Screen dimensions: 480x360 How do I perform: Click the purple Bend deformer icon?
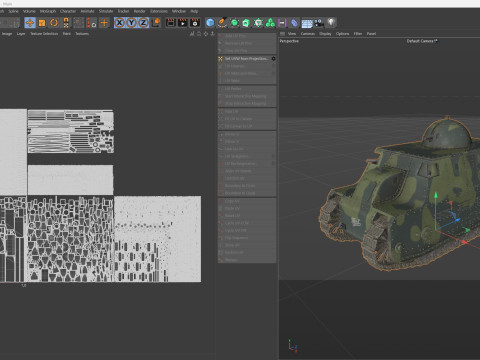294,23
